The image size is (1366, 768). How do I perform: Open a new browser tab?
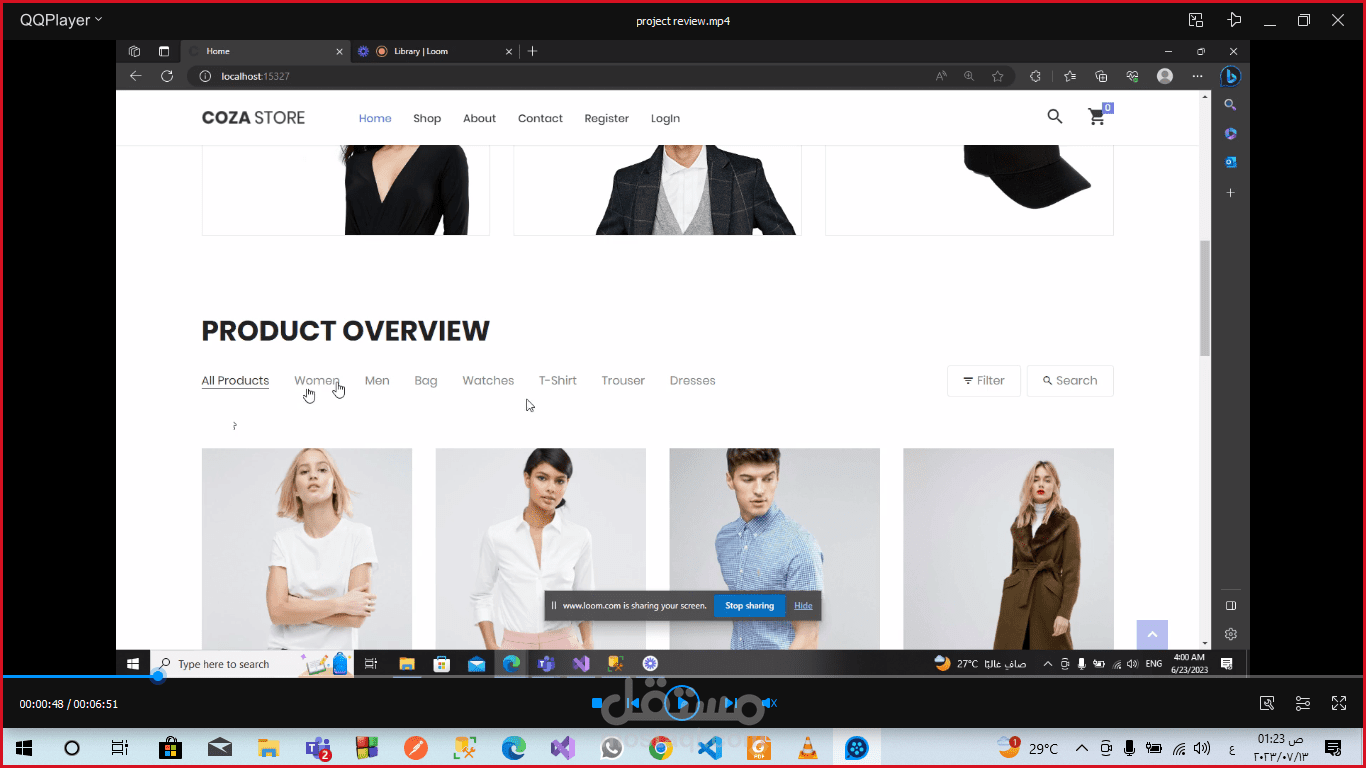coord(533,51)
